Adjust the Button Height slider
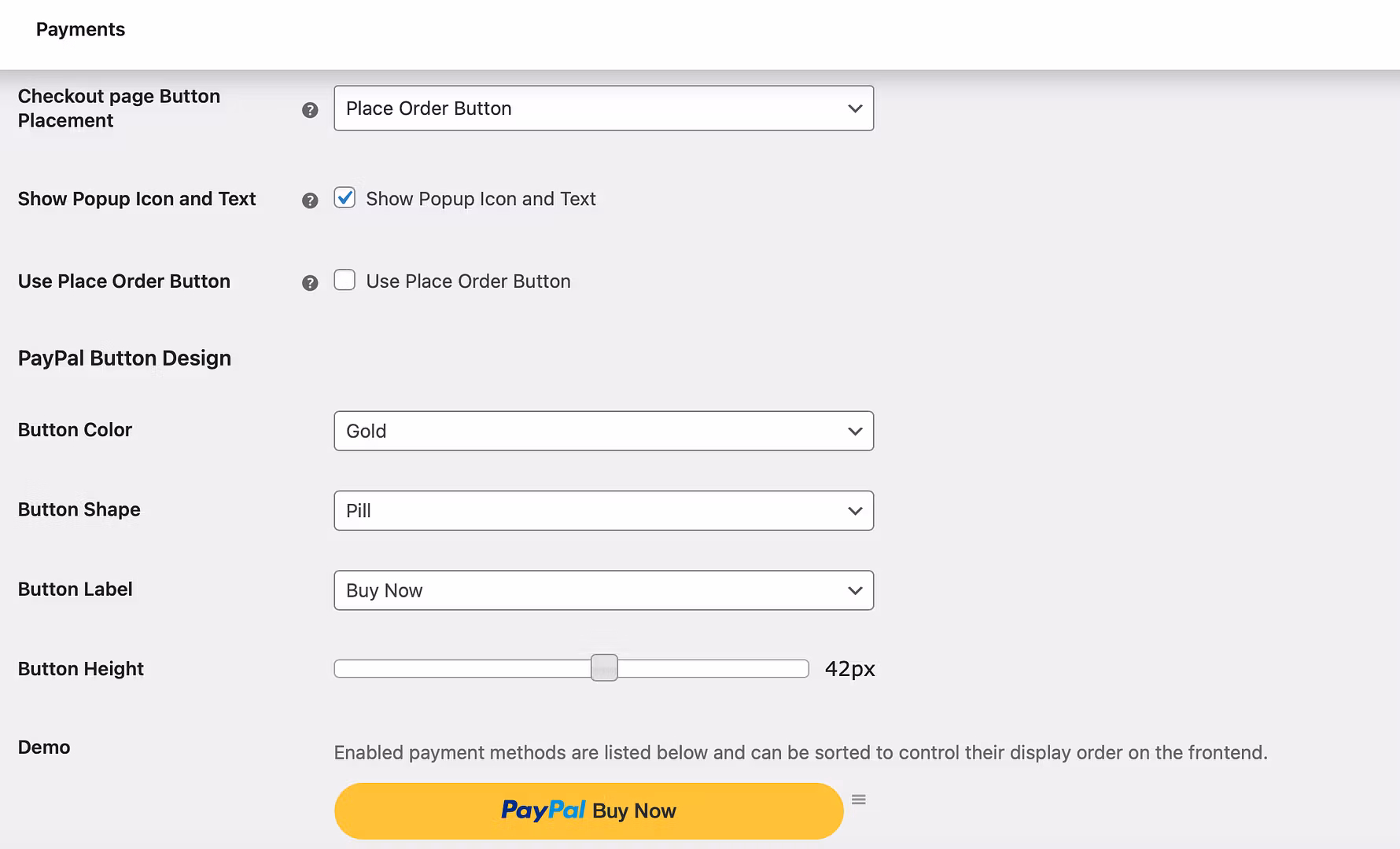Screen dimensions: 1400x849 [x=604, y=667]
